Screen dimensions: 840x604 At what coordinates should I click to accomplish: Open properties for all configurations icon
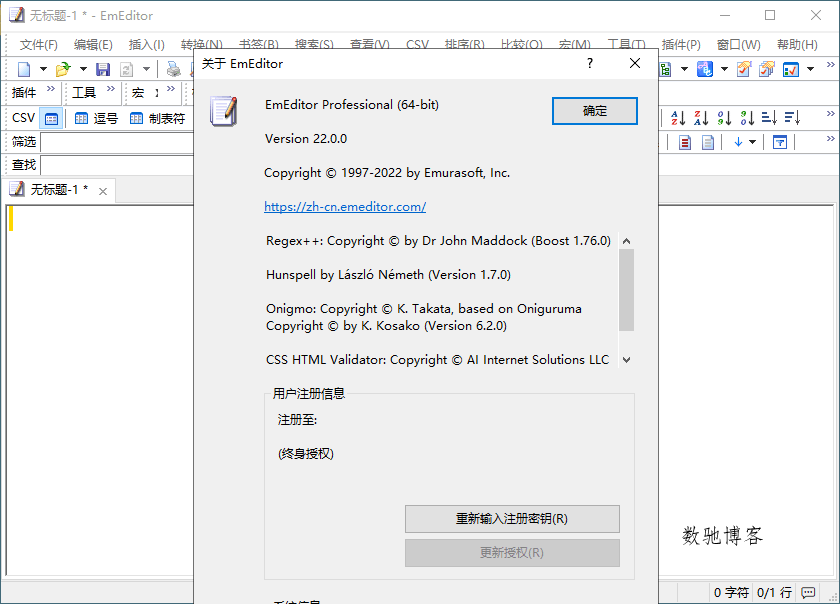767,69
